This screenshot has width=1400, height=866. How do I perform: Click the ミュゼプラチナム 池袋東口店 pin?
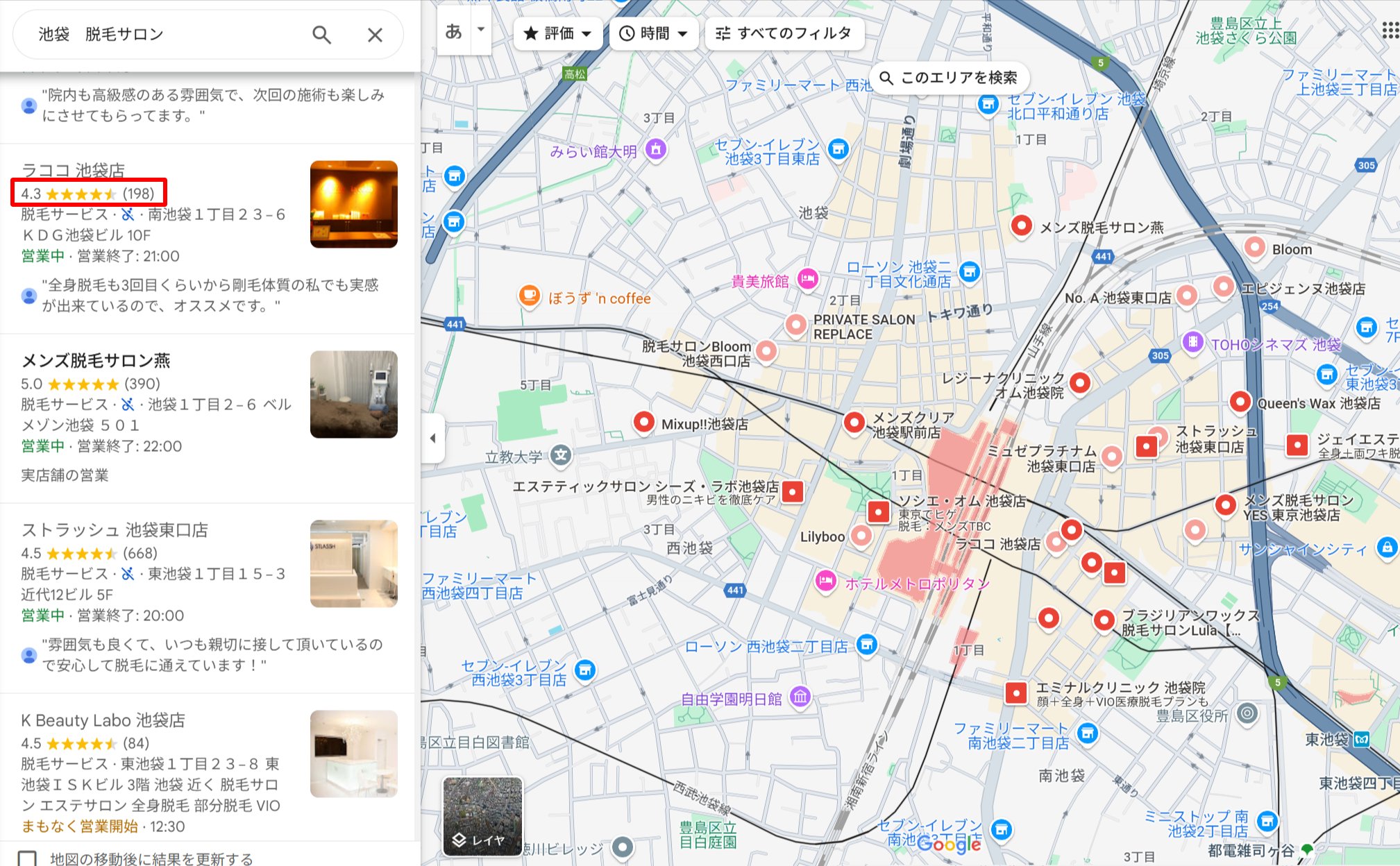coord(1112,457)
